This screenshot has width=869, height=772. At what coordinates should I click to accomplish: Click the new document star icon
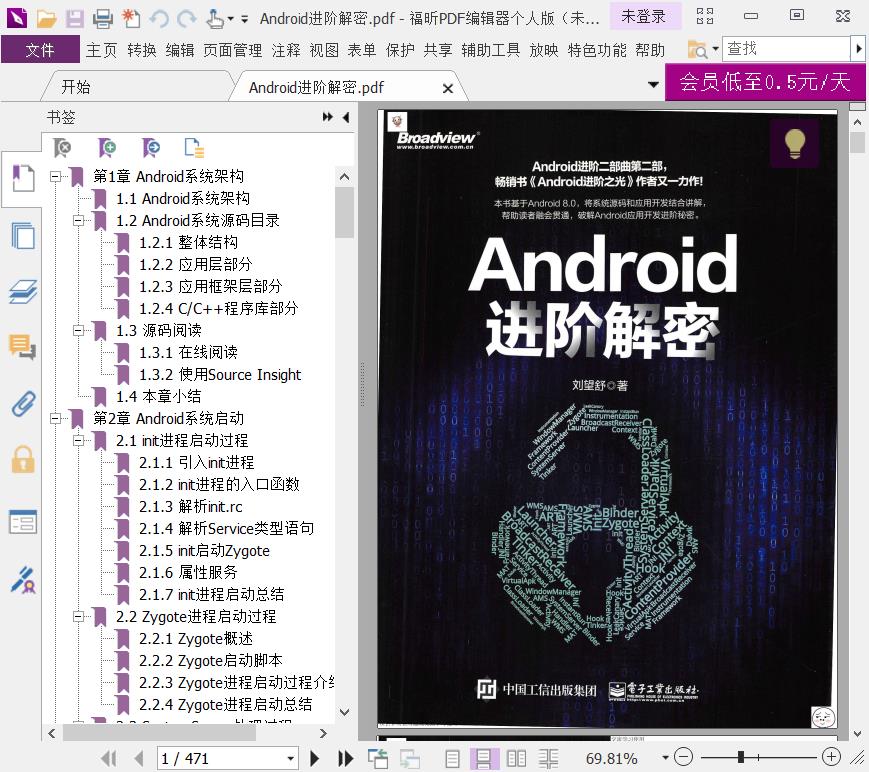131,19
